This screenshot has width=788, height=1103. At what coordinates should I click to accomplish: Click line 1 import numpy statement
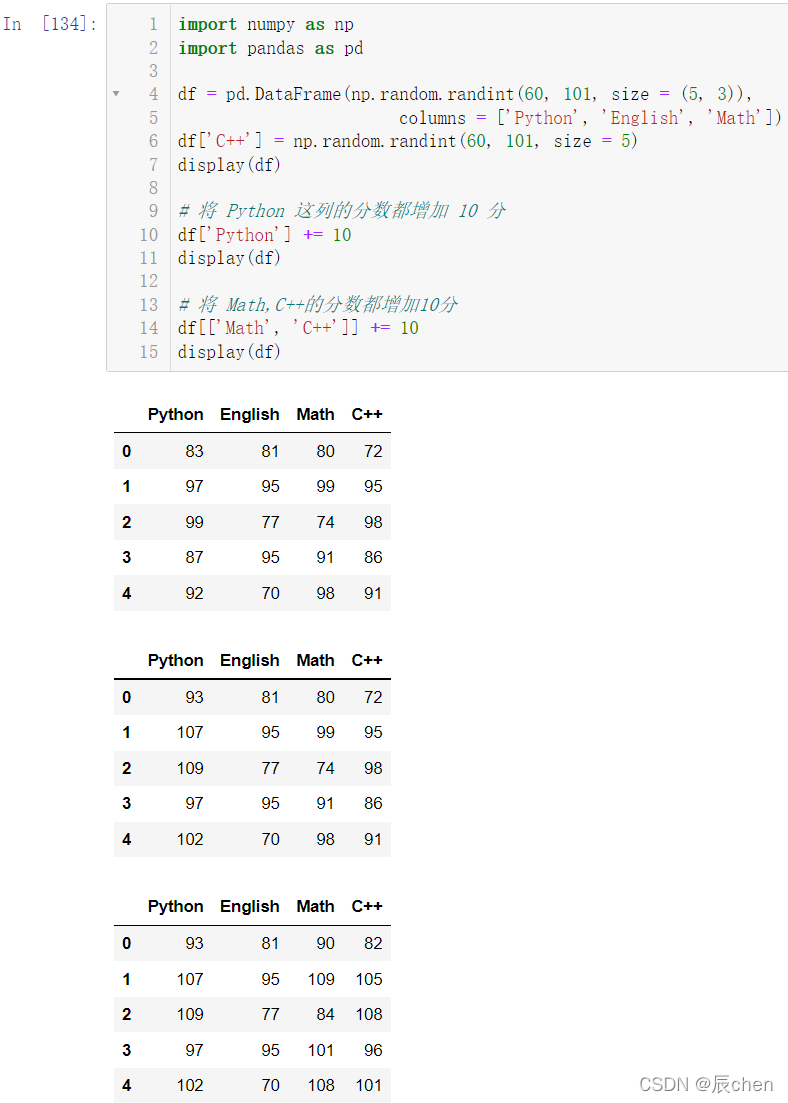pyautogui.click(x=266, y=25)
